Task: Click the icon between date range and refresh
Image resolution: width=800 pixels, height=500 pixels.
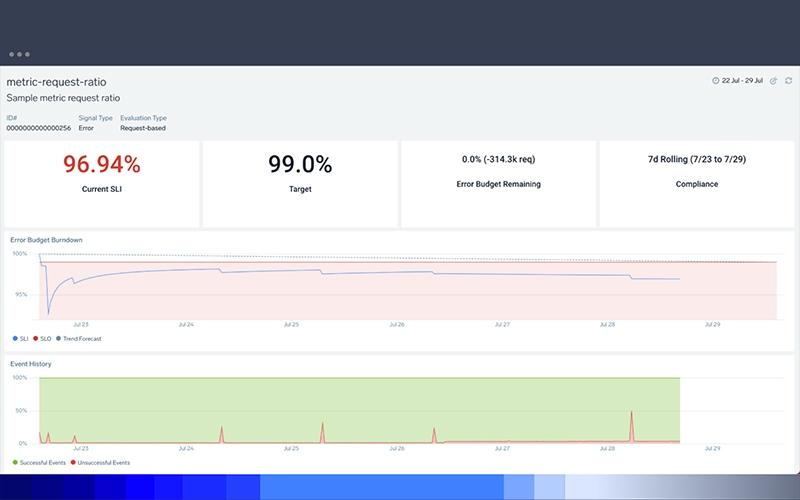Action: pyautogui.click(x=773, y=81)
